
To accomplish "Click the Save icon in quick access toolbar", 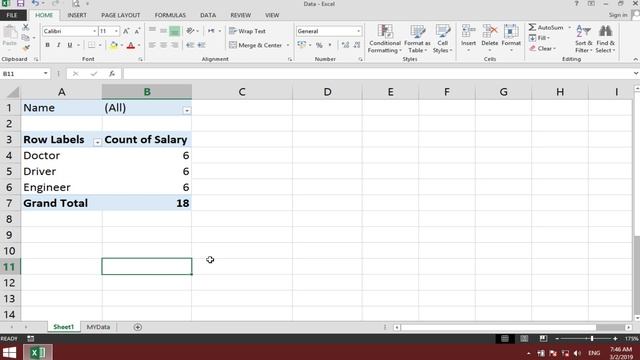I will tap(20, 4).
